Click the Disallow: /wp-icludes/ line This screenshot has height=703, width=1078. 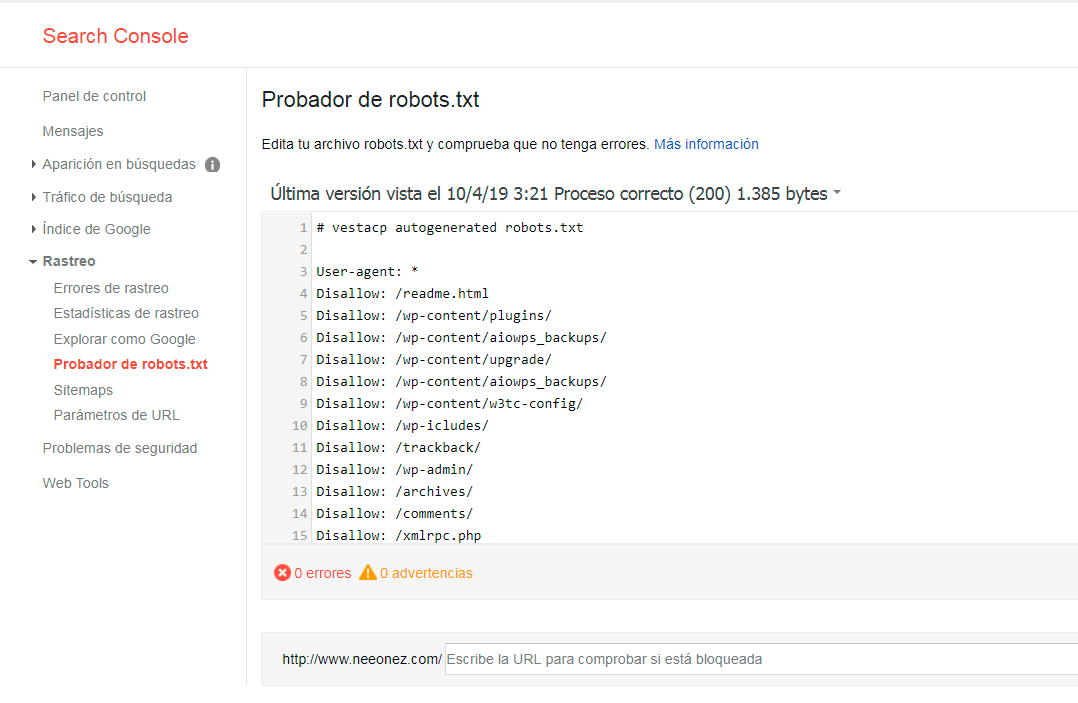pos(402,425)
